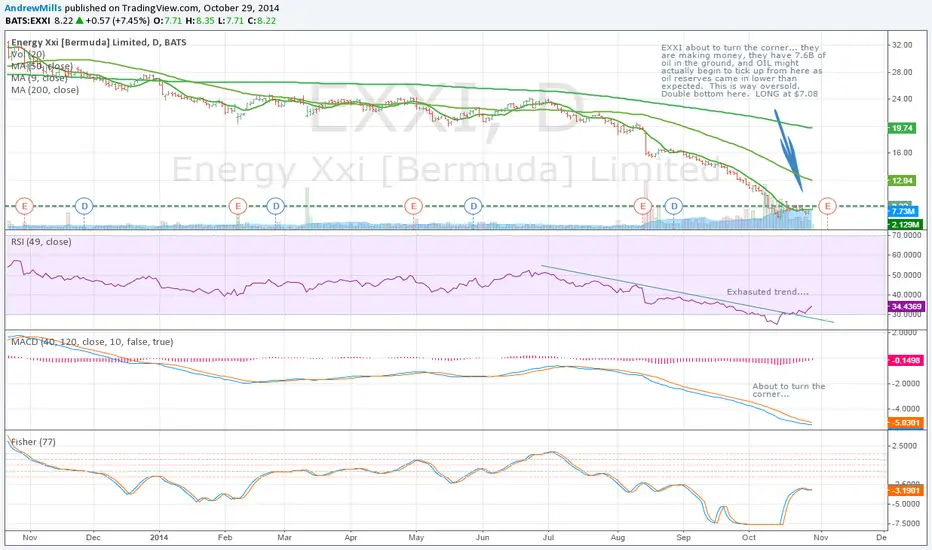This screenshot has width=932, height=550.
Task: Click the BATS:EXXI ticker symbol in header
Action: (28, 21)
